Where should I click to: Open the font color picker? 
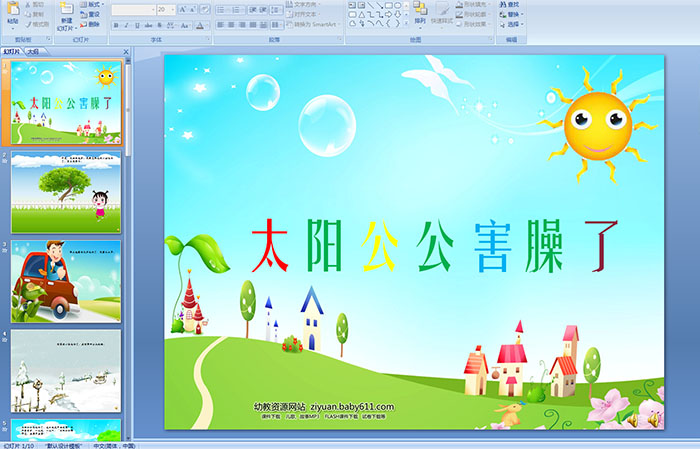tap(201, 24)
